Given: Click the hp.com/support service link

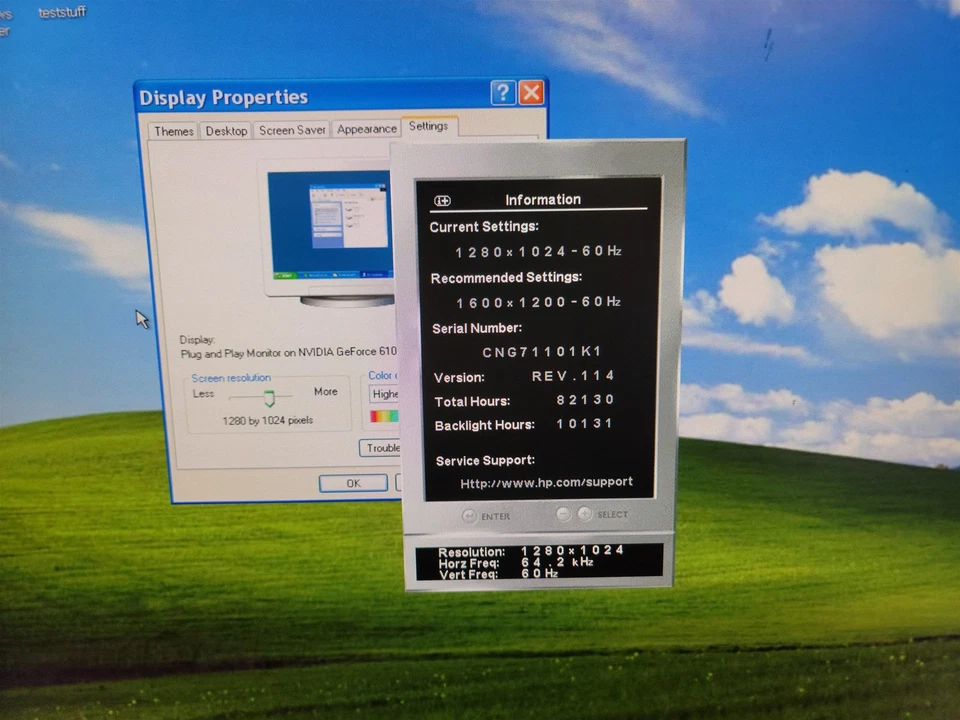Looking at the screenshot, I should coord(546,482).
